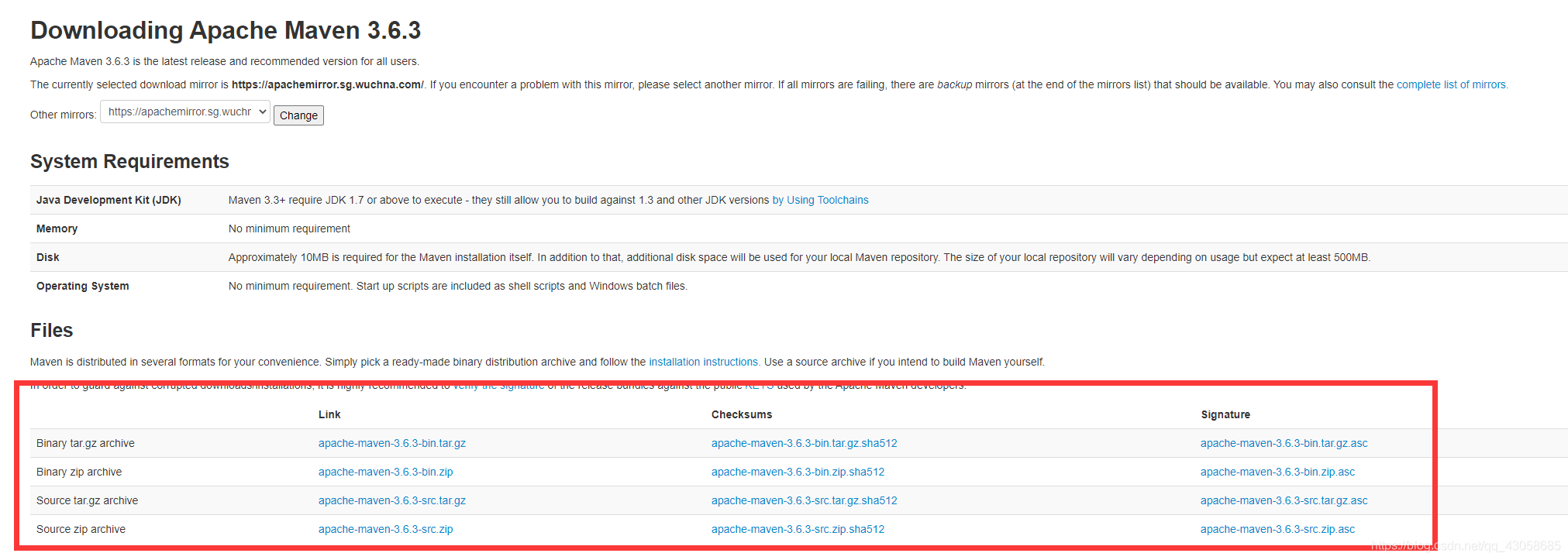This screenshot has width=1568, height=560.
Task: Select the 'Operating System' row label
Action: [x=83, y=286]
